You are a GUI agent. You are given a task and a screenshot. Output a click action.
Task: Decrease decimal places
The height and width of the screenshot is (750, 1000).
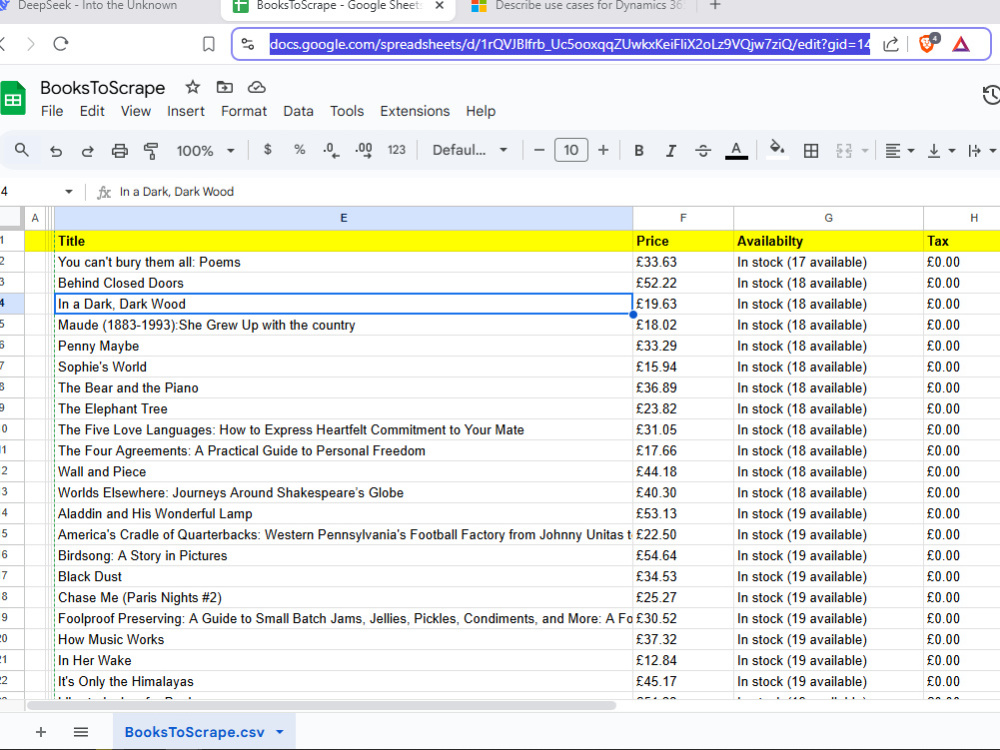click(331, 151)
